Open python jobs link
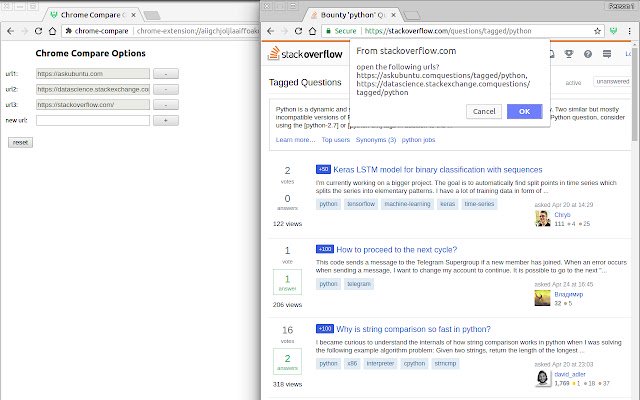The height and width of the screenshot is (400, 640). (418, 140)
